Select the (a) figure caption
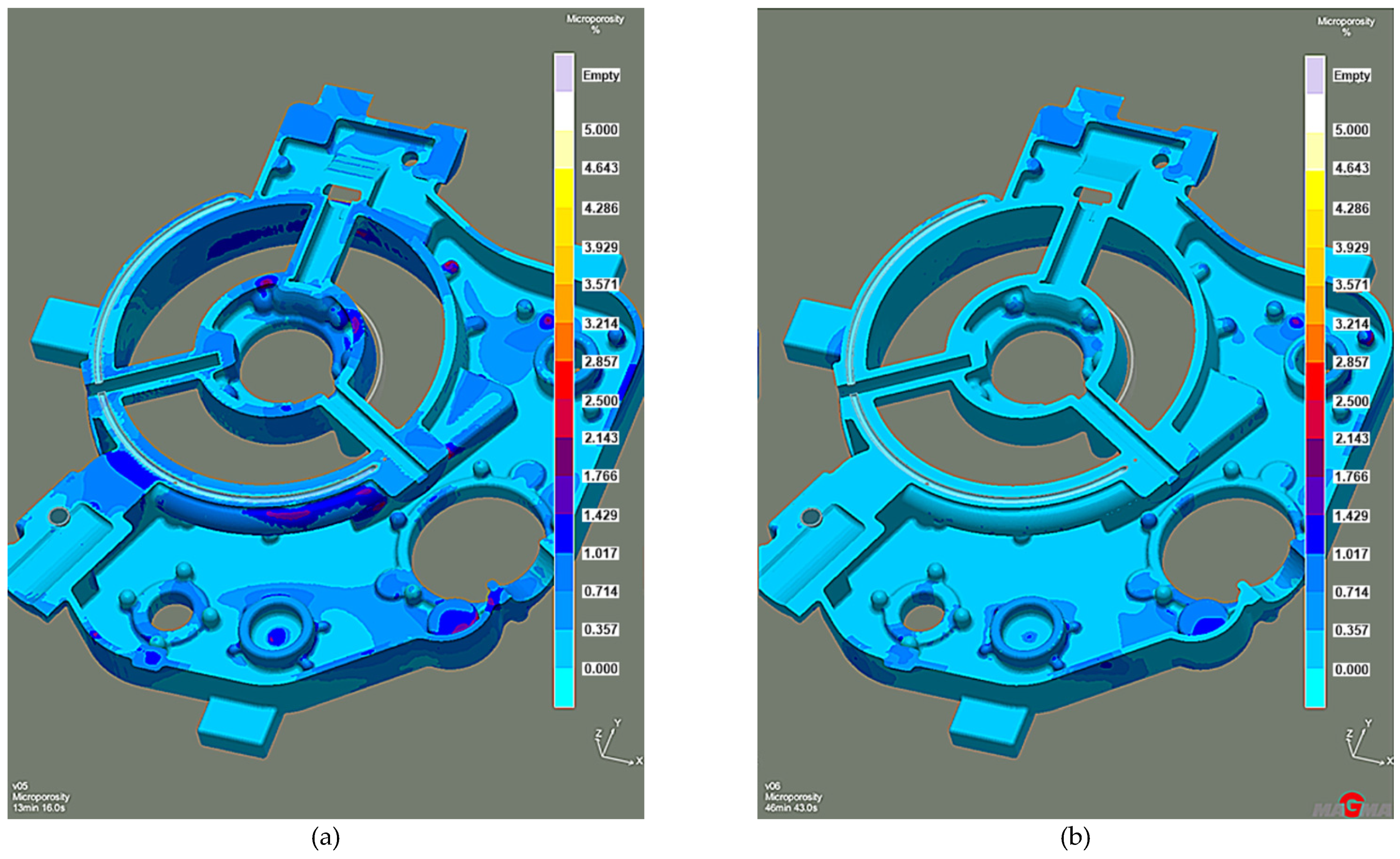This screenshot has height=859, width=1400. pyautogui.click(x=325, y=838)
